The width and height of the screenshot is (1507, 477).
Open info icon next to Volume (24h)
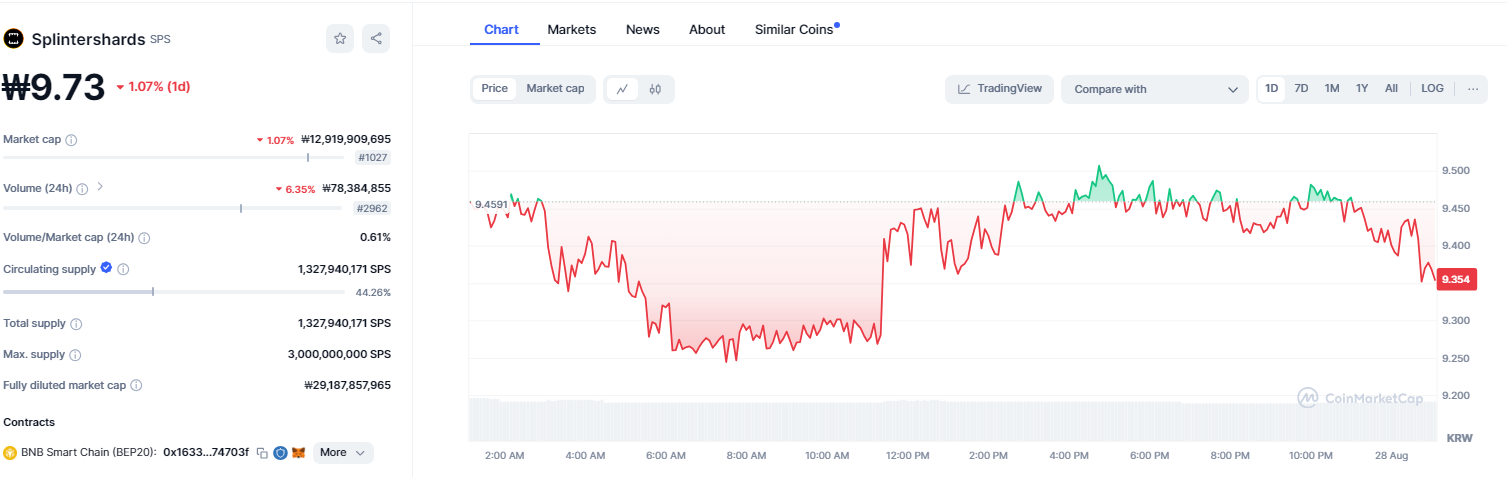point(82,189)
